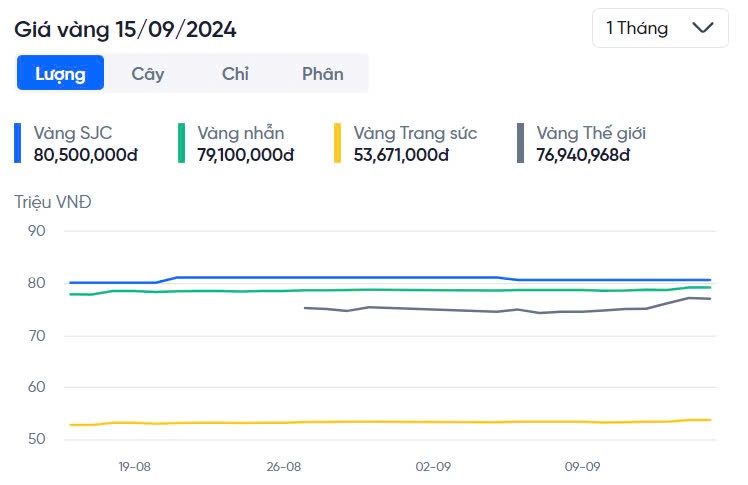Click the 02-09 date on the axis
Image resolution: width=748 pixels, height=485 pixels.
point(433,467)
